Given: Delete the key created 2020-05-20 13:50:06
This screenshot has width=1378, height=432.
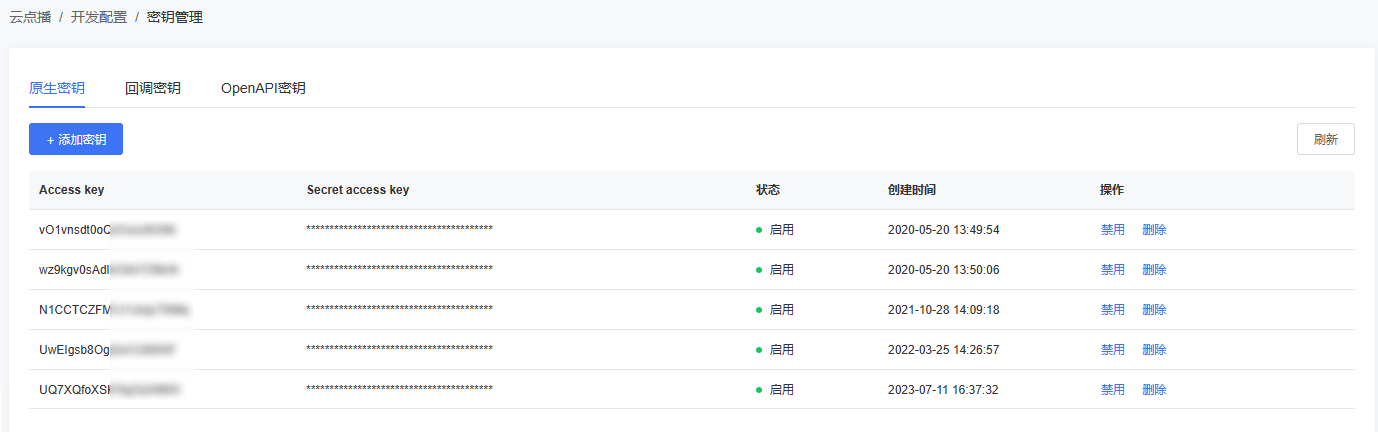Looking at the screenshot, I should pos(1154,270).
